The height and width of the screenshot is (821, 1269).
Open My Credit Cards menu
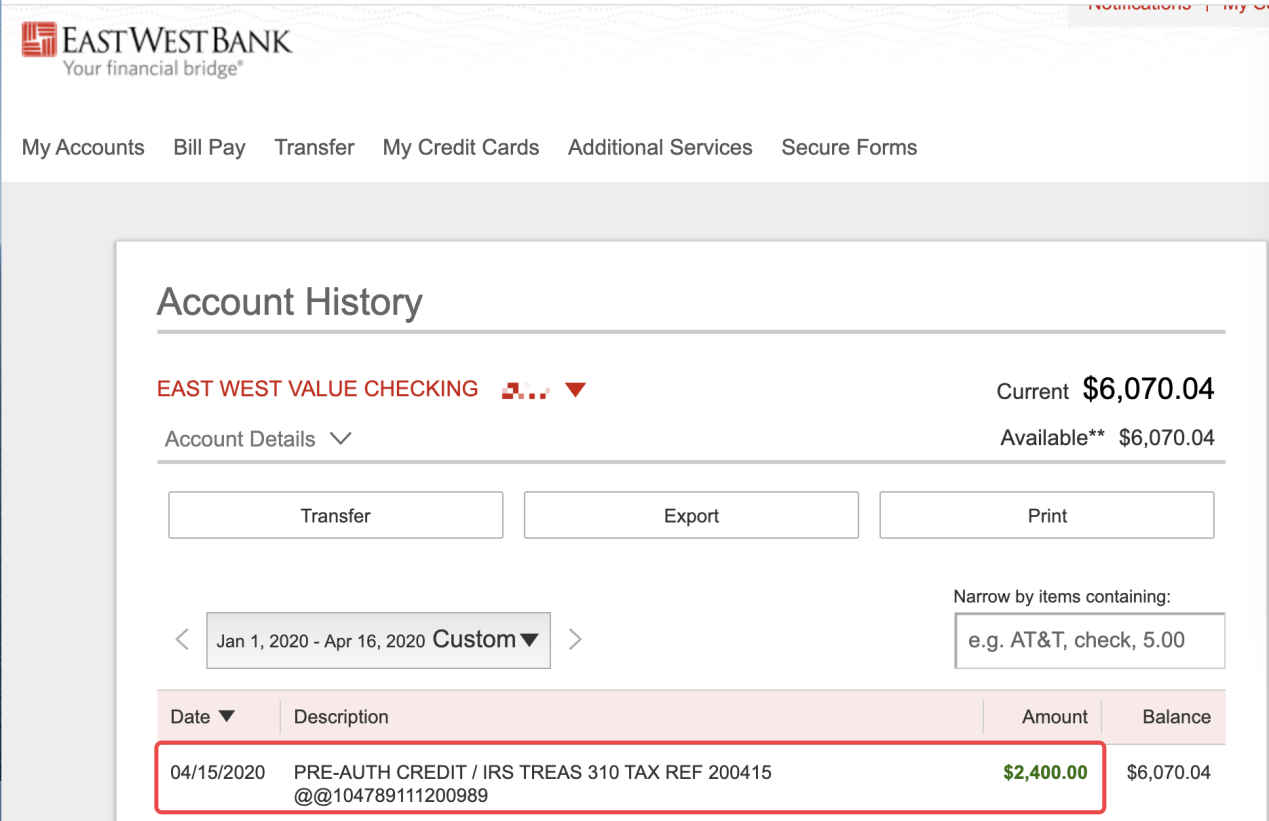click(461, 148)
